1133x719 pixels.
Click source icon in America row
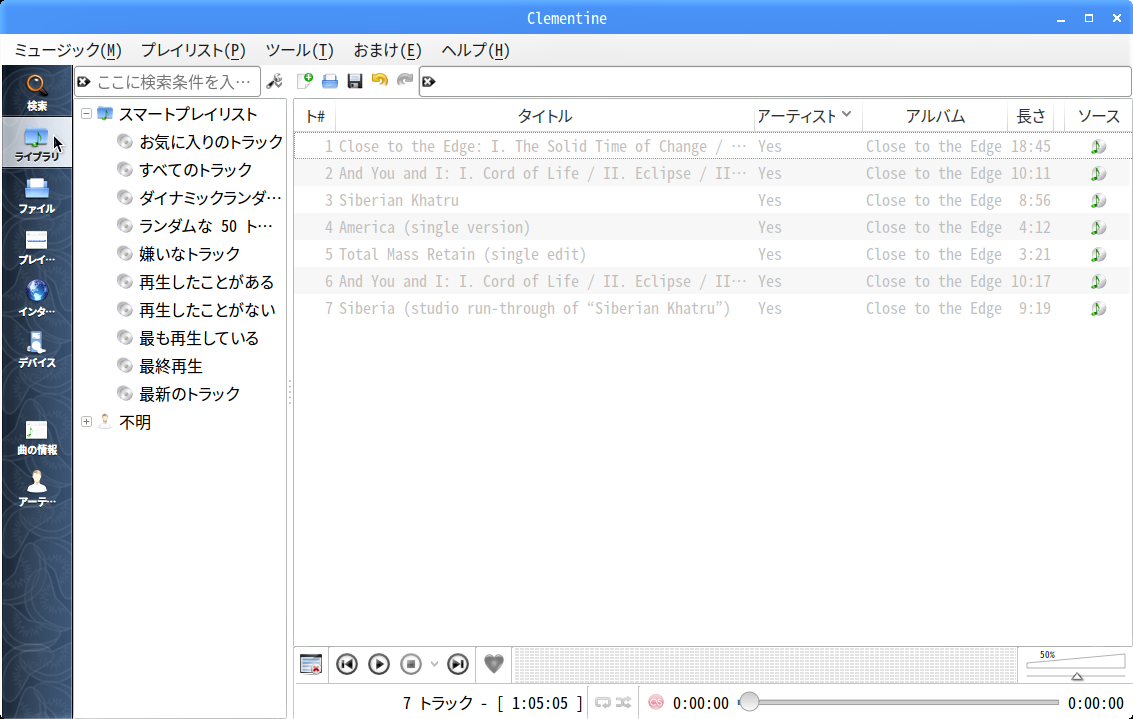tap(1098, 228)
